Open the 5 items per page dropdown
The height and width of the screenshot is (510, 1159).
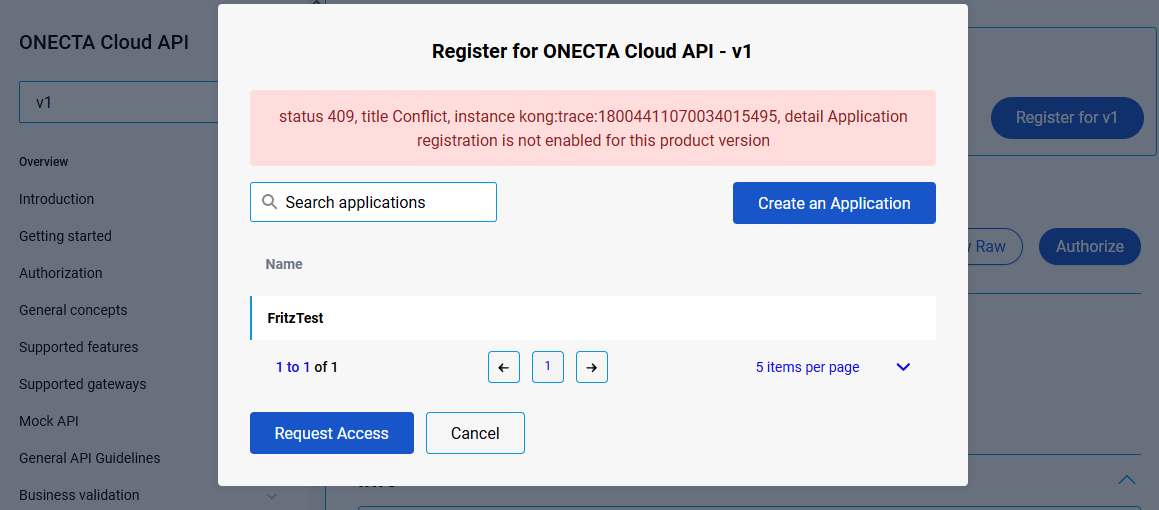833,367
